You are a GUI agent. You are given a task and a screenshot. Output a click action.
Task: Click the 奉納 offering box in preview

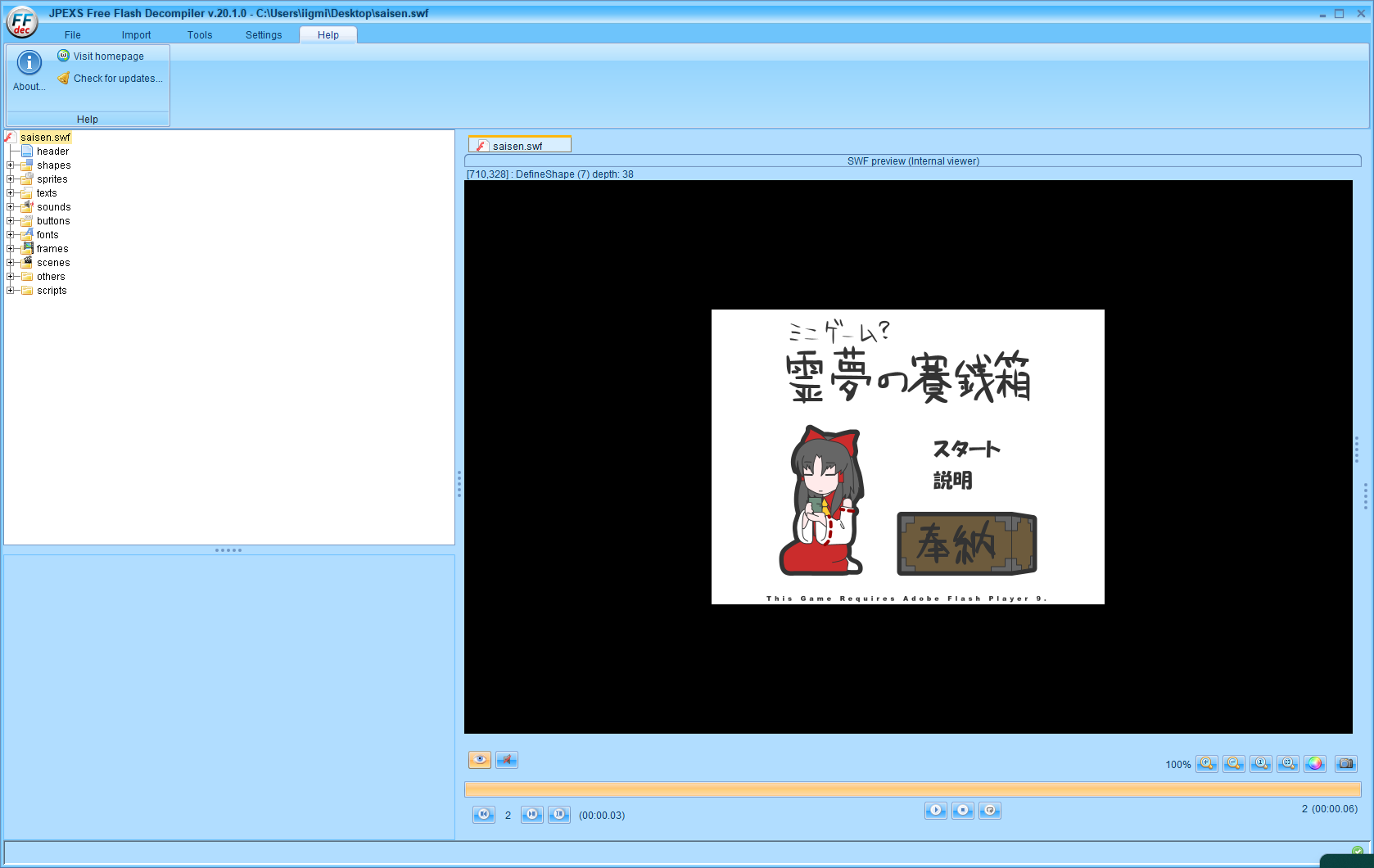coord(967,544)
